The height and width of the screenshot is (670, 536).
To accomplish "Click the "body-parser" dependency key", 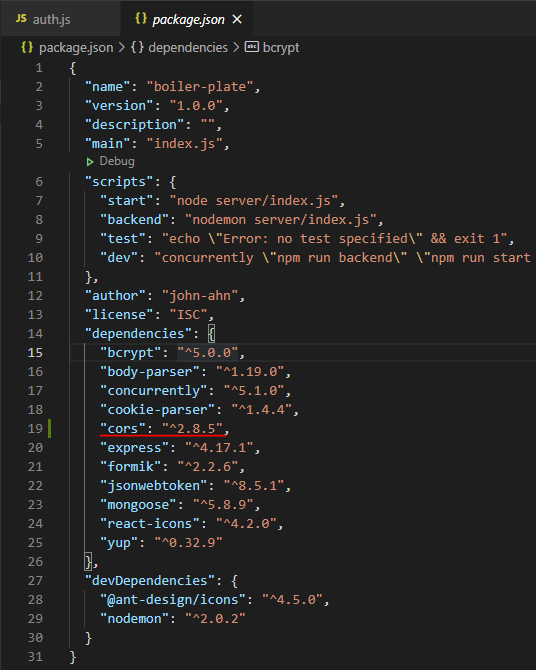I will coord(150,372).
